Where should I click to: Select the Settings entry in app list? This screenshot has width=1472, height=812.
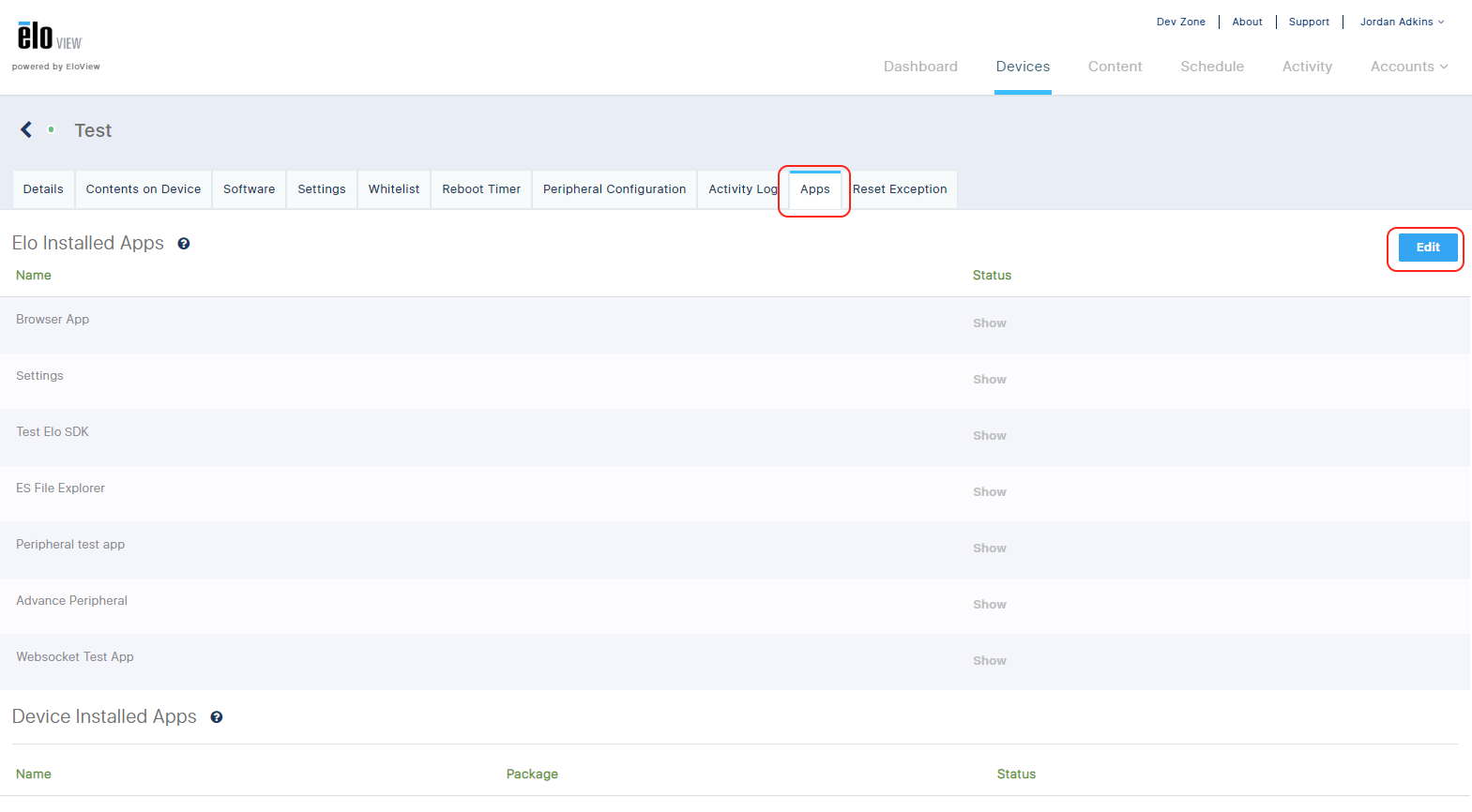(39, 376)
